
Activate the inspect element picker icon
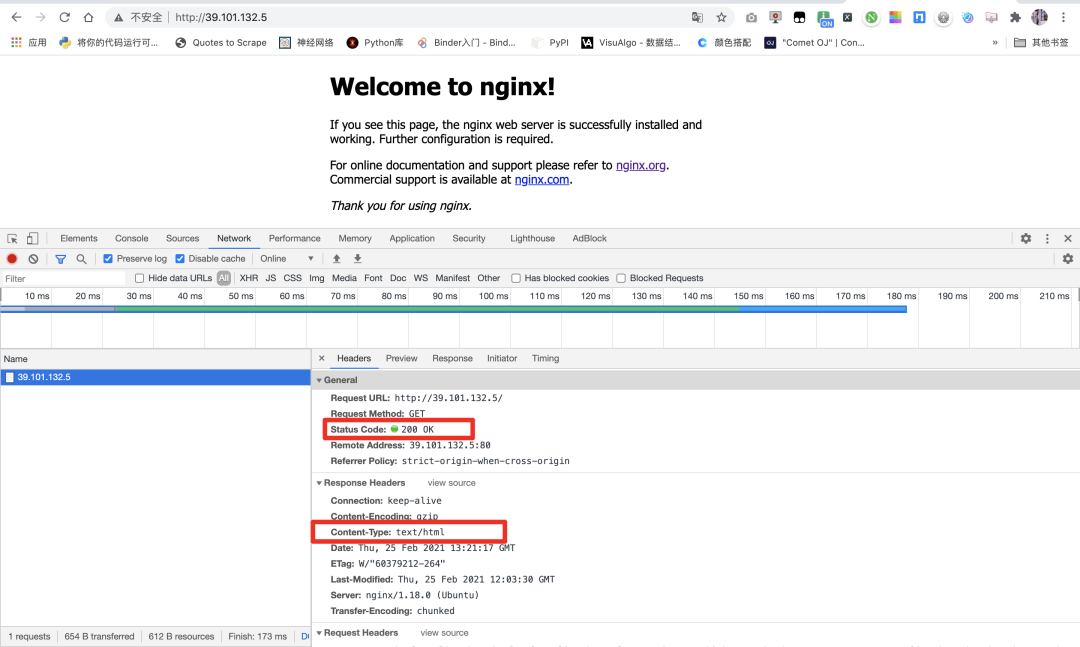click(x=12, y=238)
